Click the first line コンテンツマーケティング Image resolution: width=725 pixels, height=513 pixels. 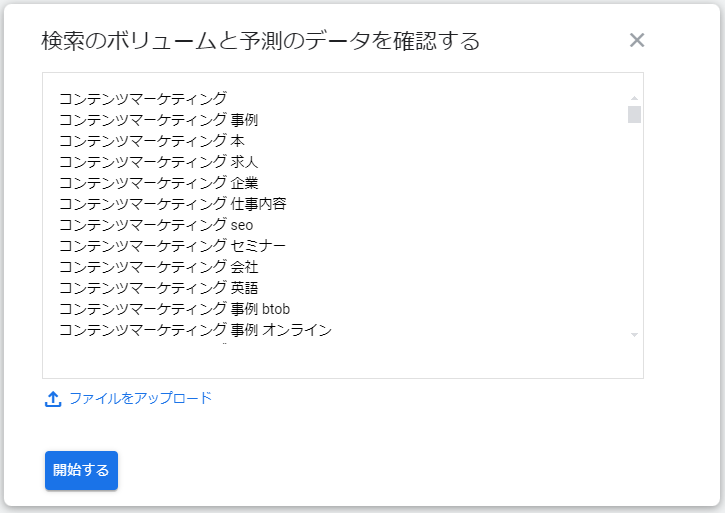click(143, 98)
